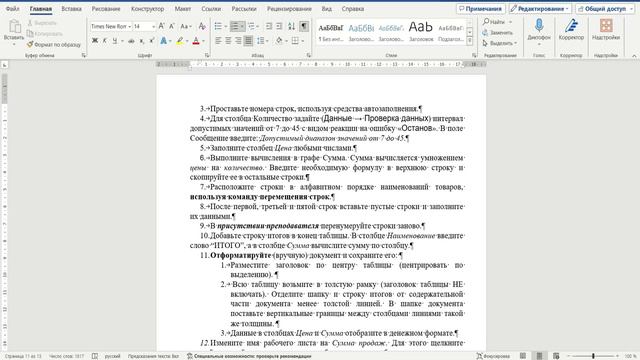Image resolution: width=640 pixels, height=360 pixels.
Task: Toggle underline (Ч) formatting
Action: click(x=115, y=41)
